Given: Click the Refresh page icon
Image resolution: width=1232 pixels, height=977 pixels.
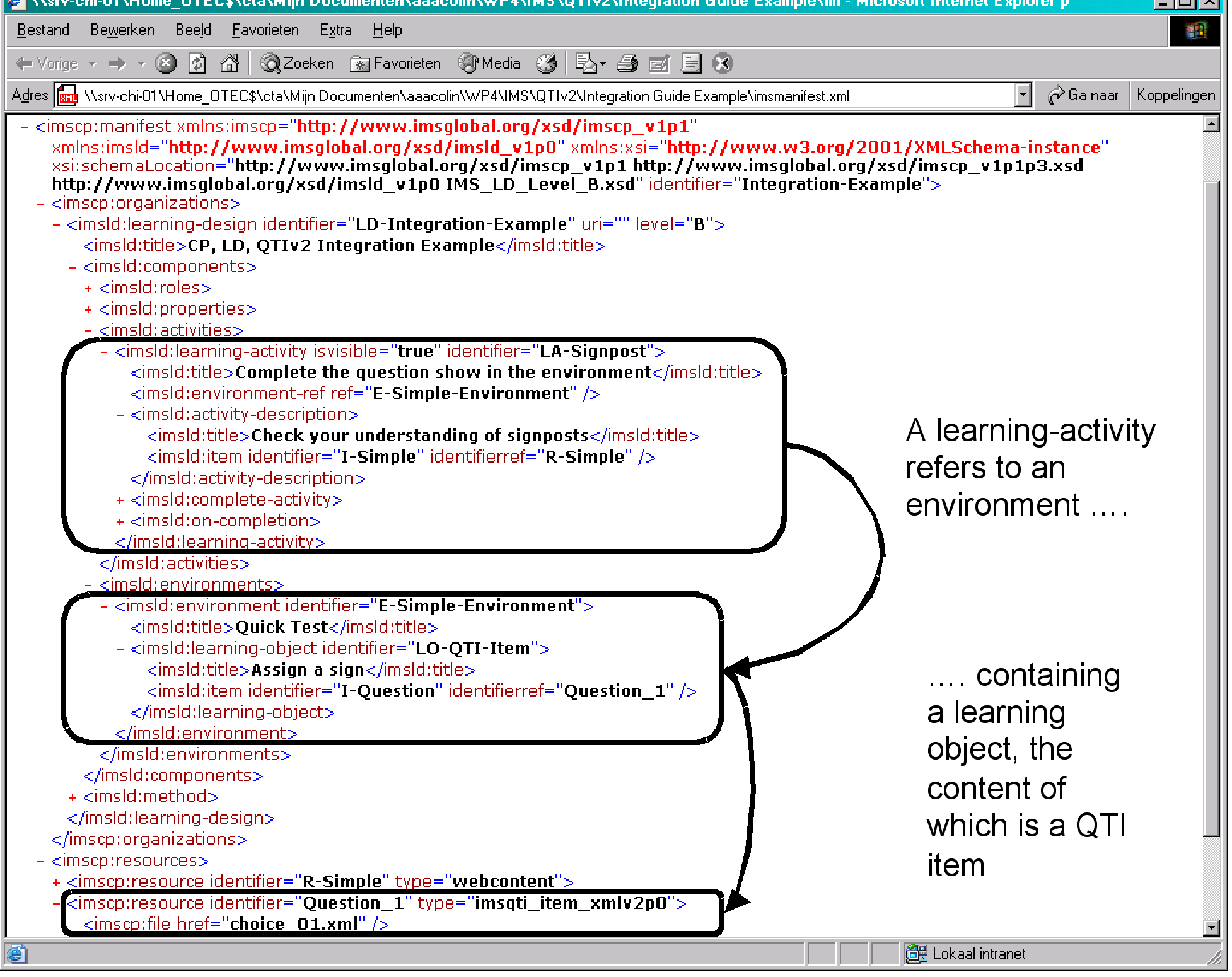Looking at the screenshot, I should tap(197, 64).
